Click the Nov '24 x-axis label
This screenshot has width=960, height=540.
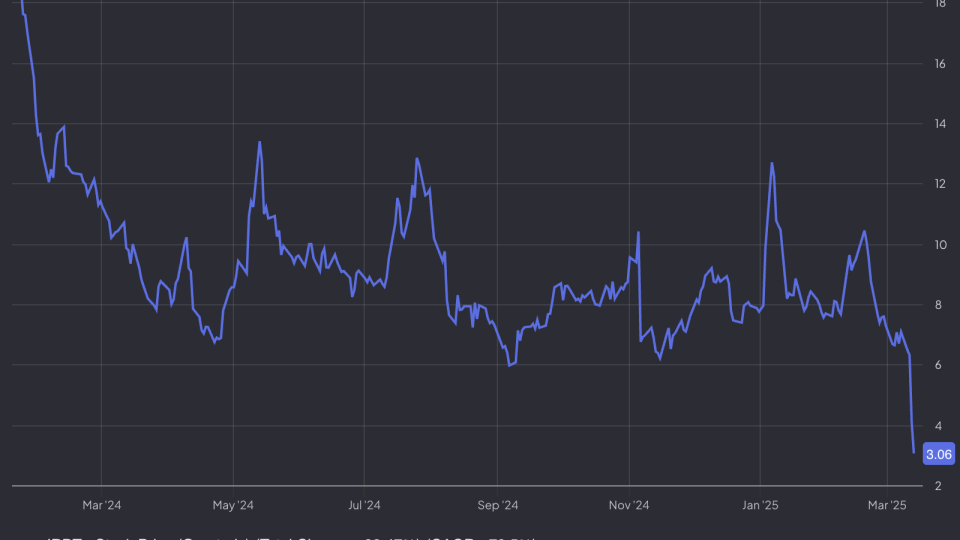tap(629, 505)
